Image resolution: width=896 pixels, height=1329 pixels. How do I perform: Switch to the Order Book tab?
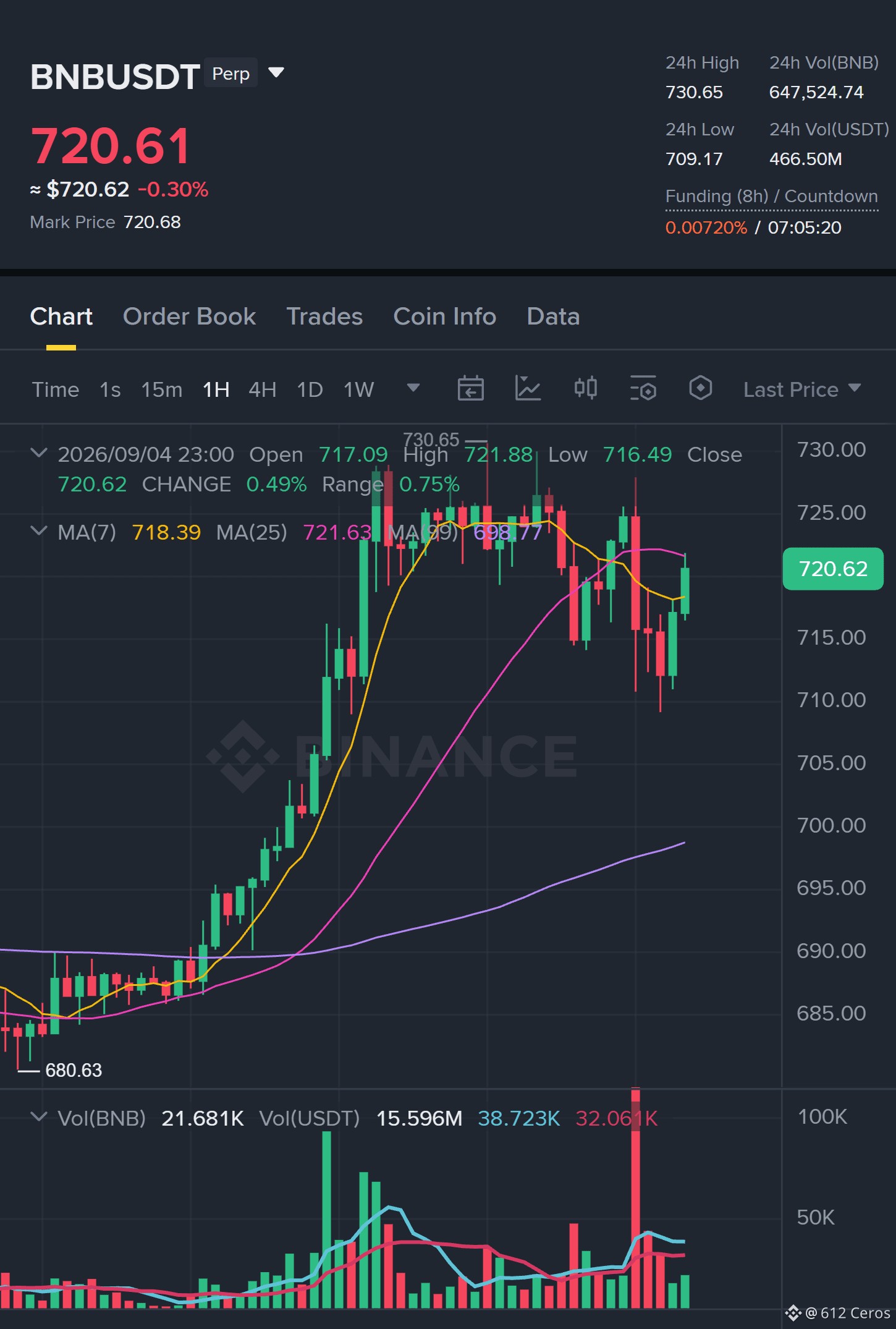pyautogui.click(x=189, y=316)
